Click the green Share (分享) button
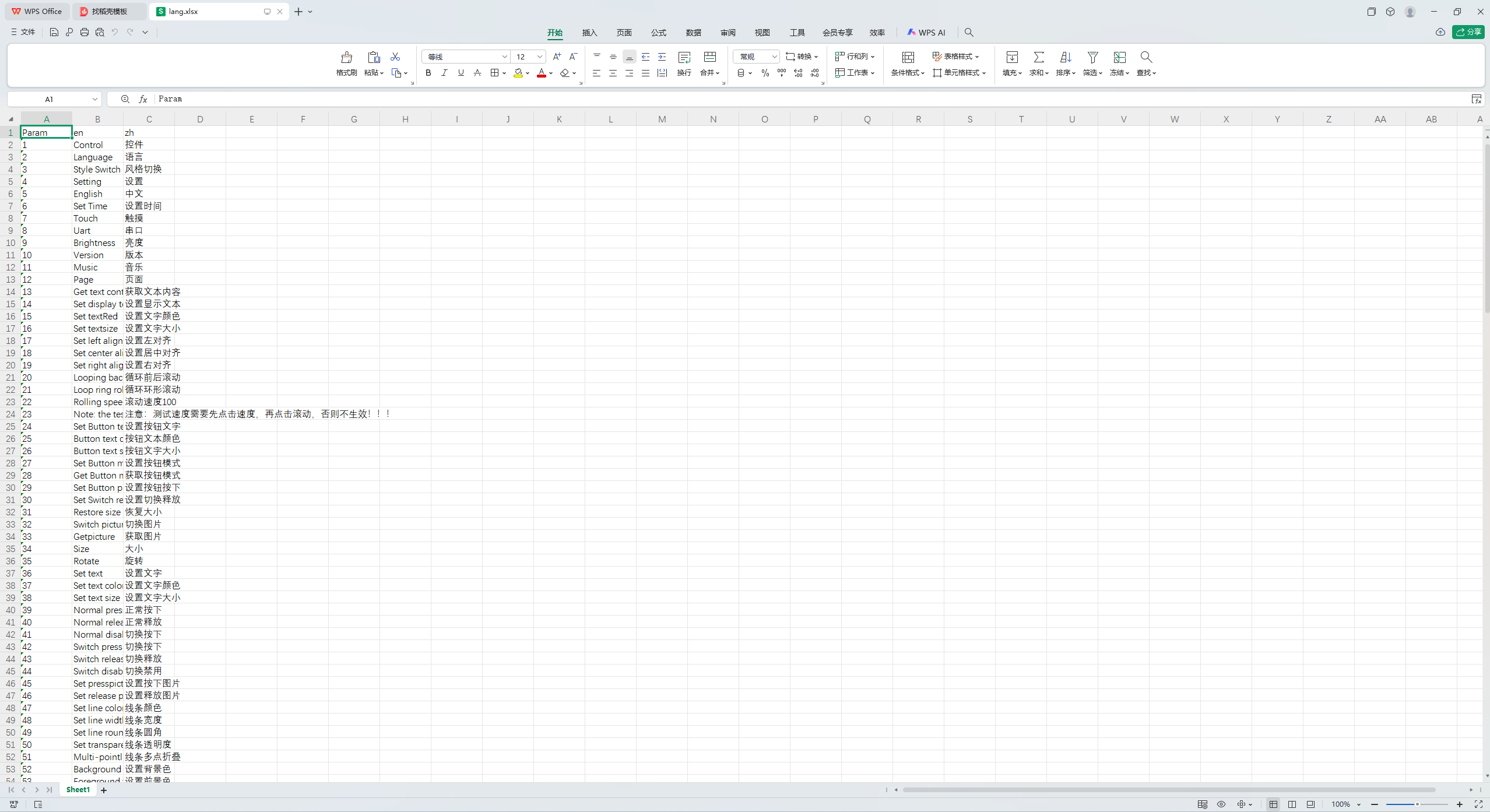1490x812 pixels. point(1468,32)
